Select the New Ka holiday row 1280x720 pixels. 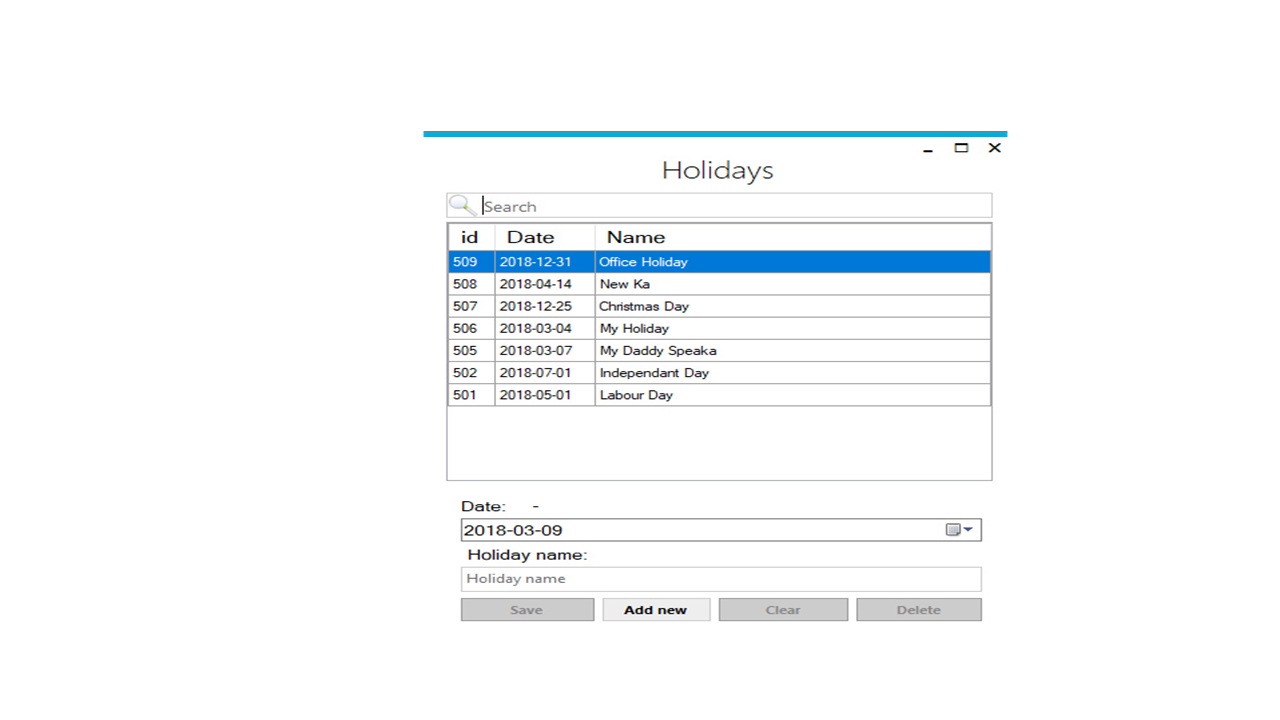(x=700, y=284)
